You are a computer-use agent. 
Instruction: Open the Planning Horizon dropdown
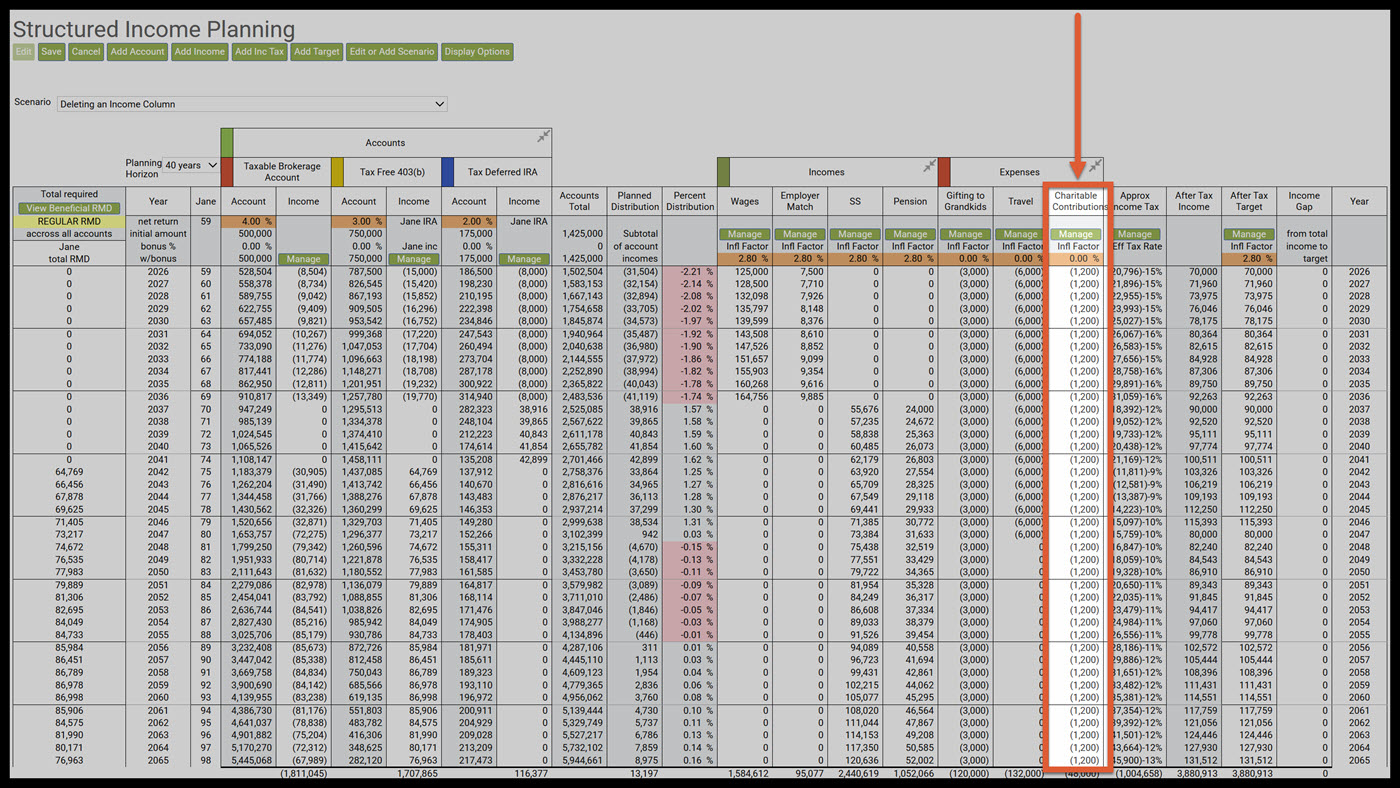coord(191,165)
